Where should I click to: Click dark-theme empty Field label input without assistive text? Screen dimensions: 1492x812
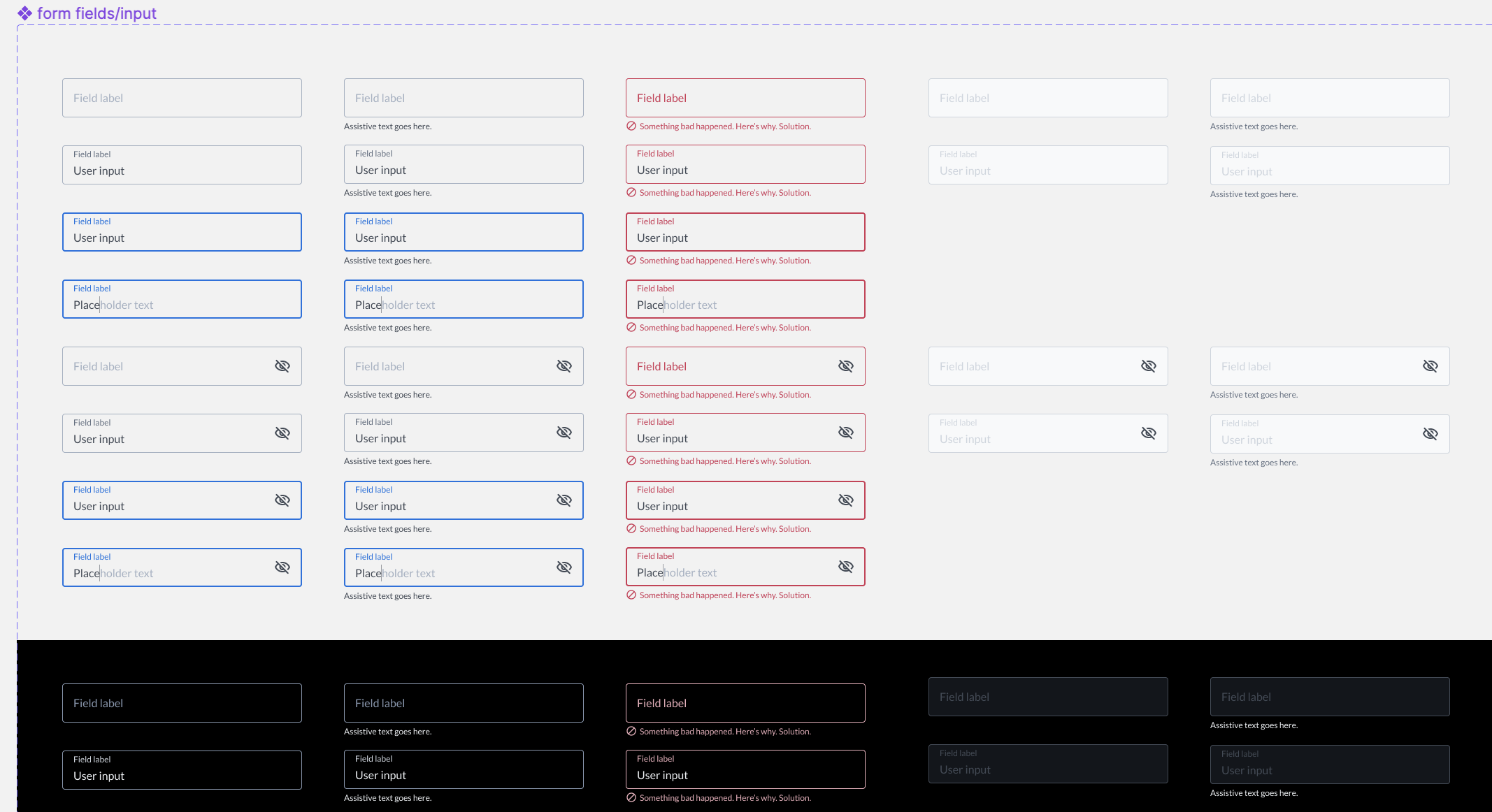182,703
